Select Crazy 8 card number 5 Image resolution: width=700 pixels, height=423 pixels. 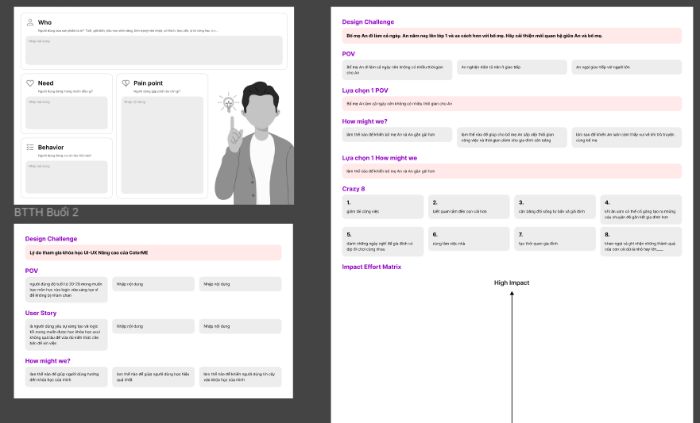[x=383, y=241]
